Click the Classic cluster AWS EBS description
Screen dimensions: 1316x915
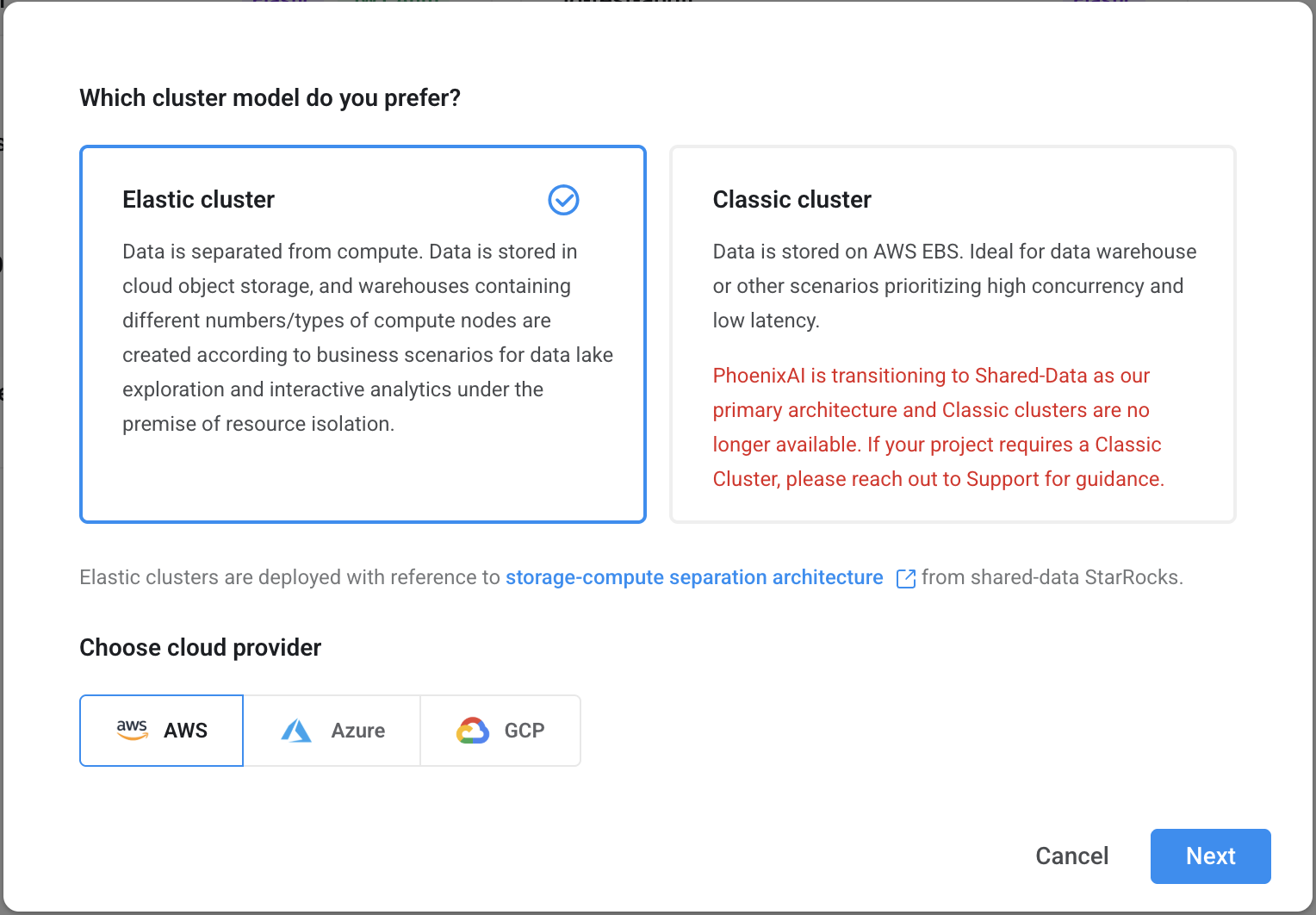(954, 286)
